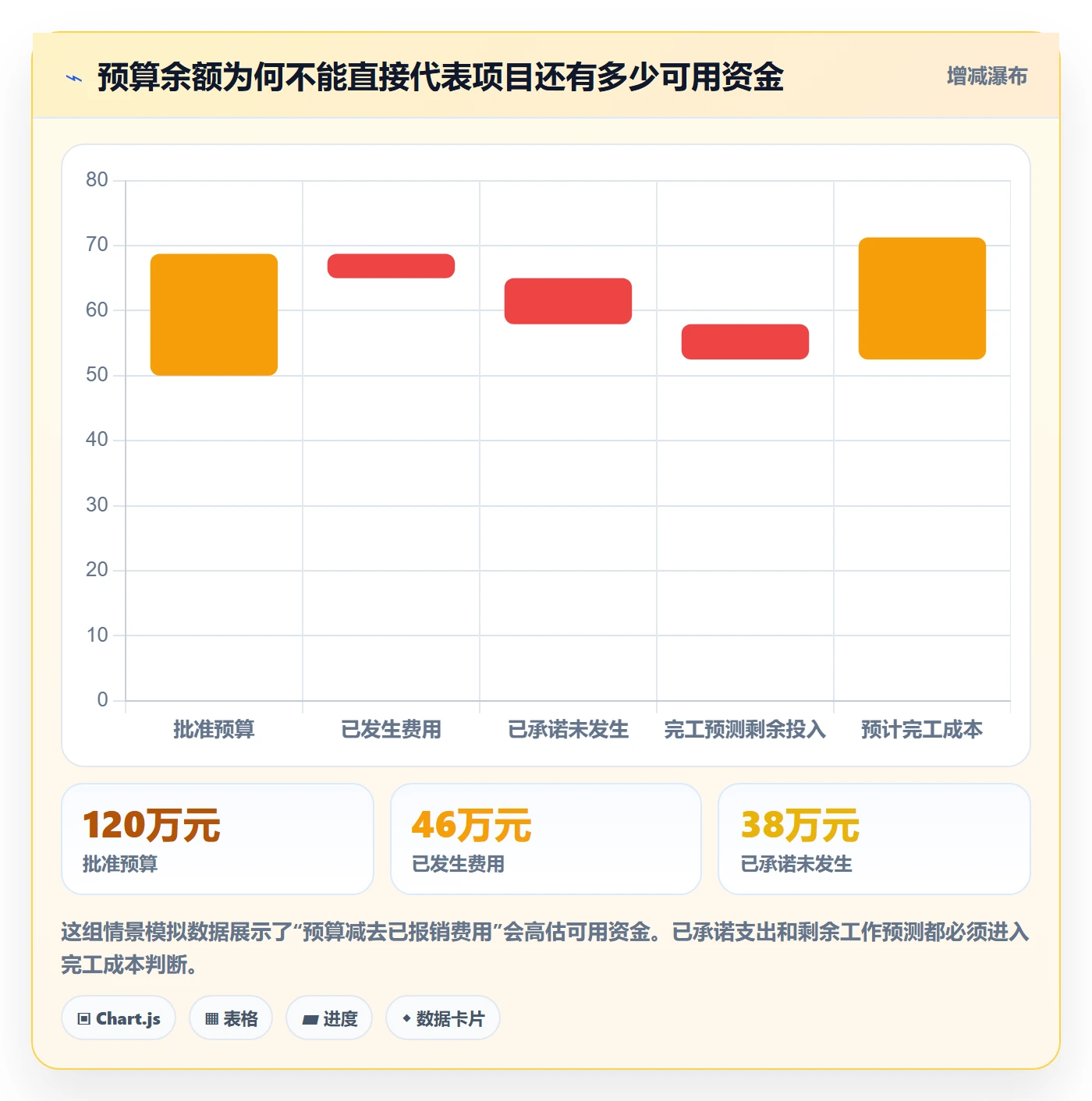Viewport: 1092px width, 1101px height.
Task: Click the 完工预测剩余投入 x-axis label
Action: click(x=745, y=730)
